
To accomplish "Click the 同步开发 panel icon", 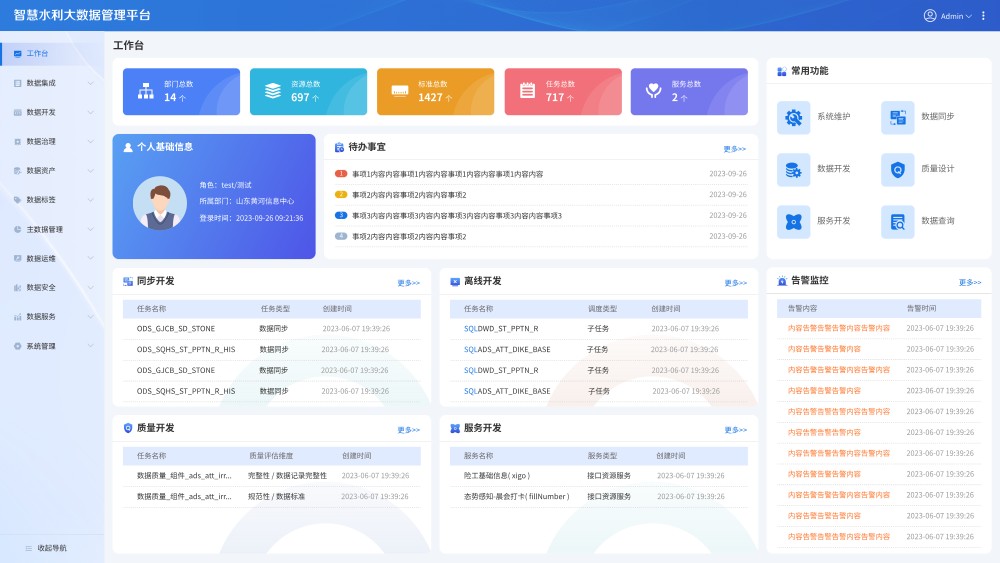I will [x=128, y=281].
